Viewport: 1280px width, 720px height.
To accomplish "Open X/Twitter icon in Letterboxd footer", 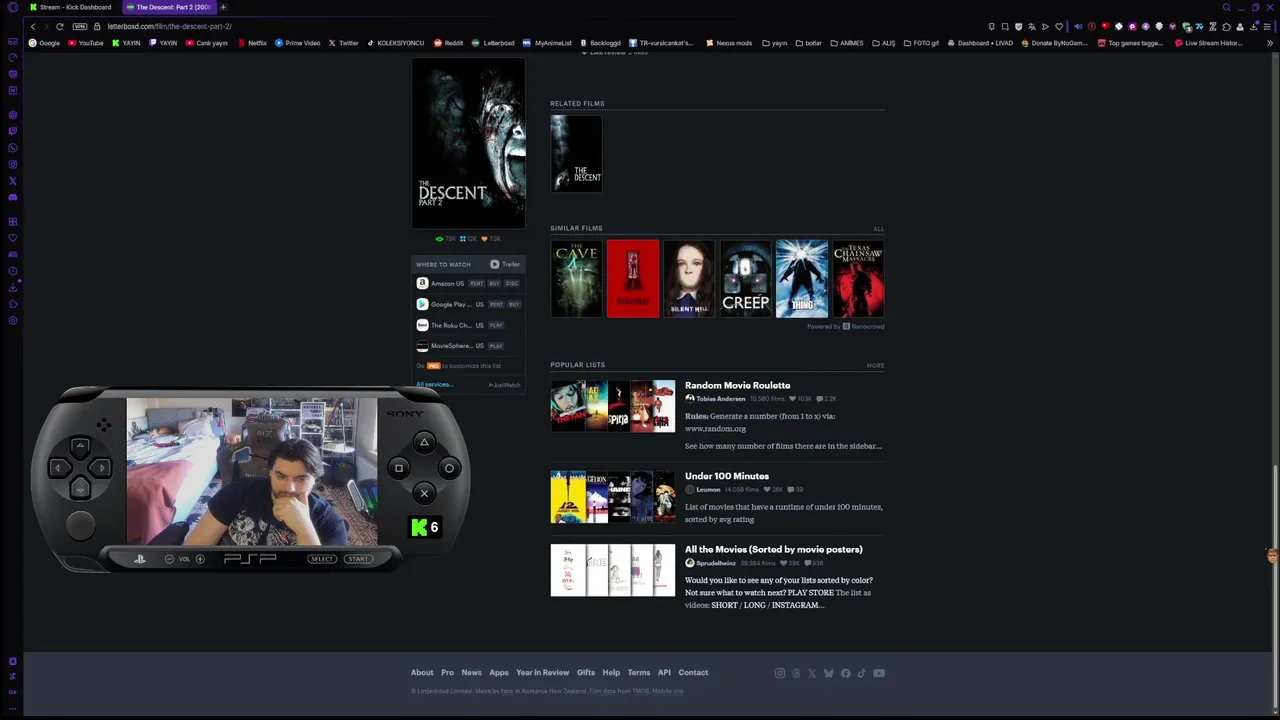I will (812, 673).
